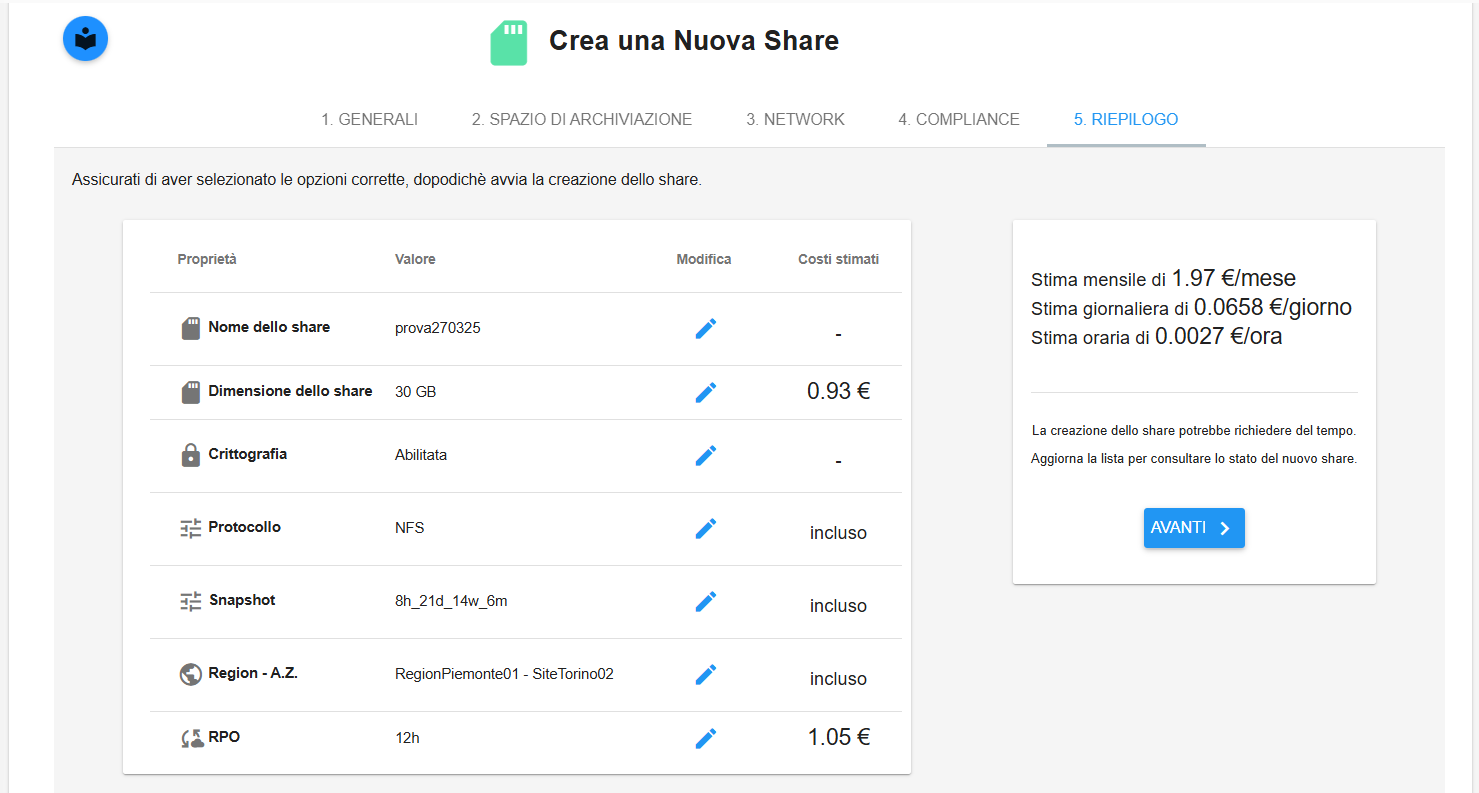Click the card icon beside Nome dello share
1479x793 pixels.
(191, 328)
